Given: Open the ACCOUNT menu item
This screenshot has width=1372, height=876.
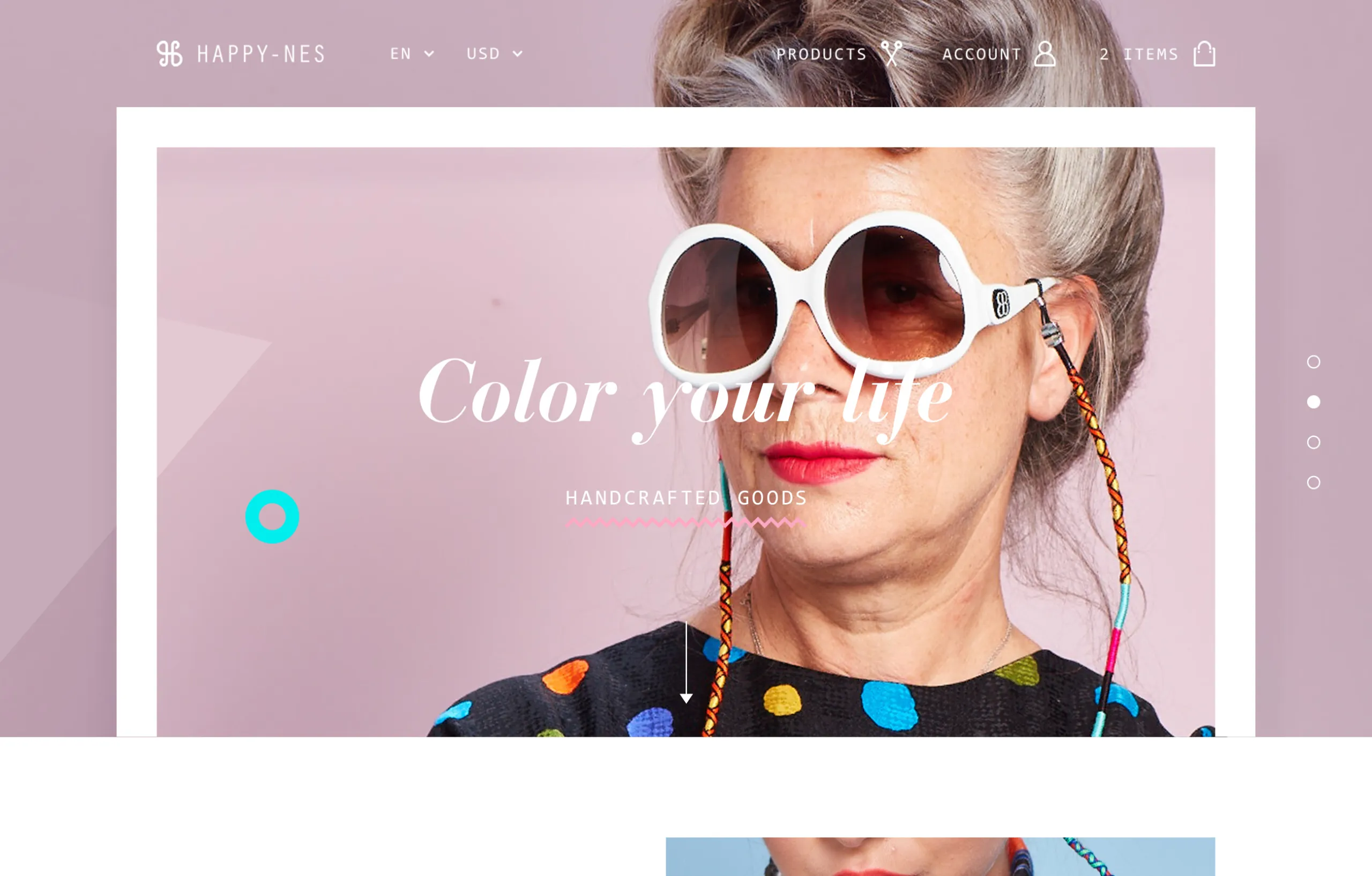Looking at the screenshot, I should [982, 54].
